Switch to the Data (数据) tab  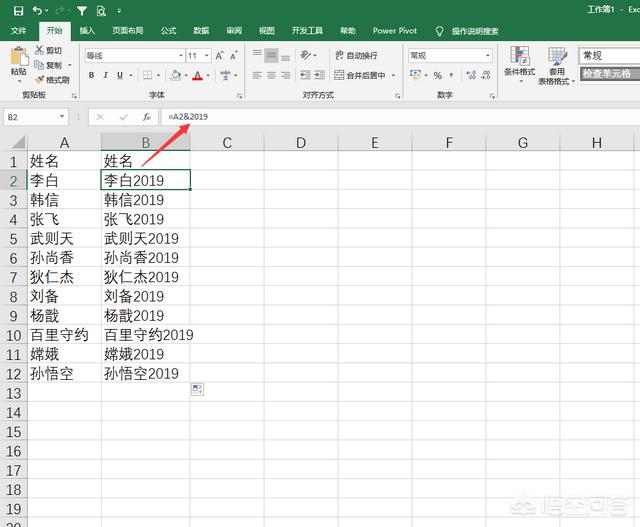[x=201, y=31]
